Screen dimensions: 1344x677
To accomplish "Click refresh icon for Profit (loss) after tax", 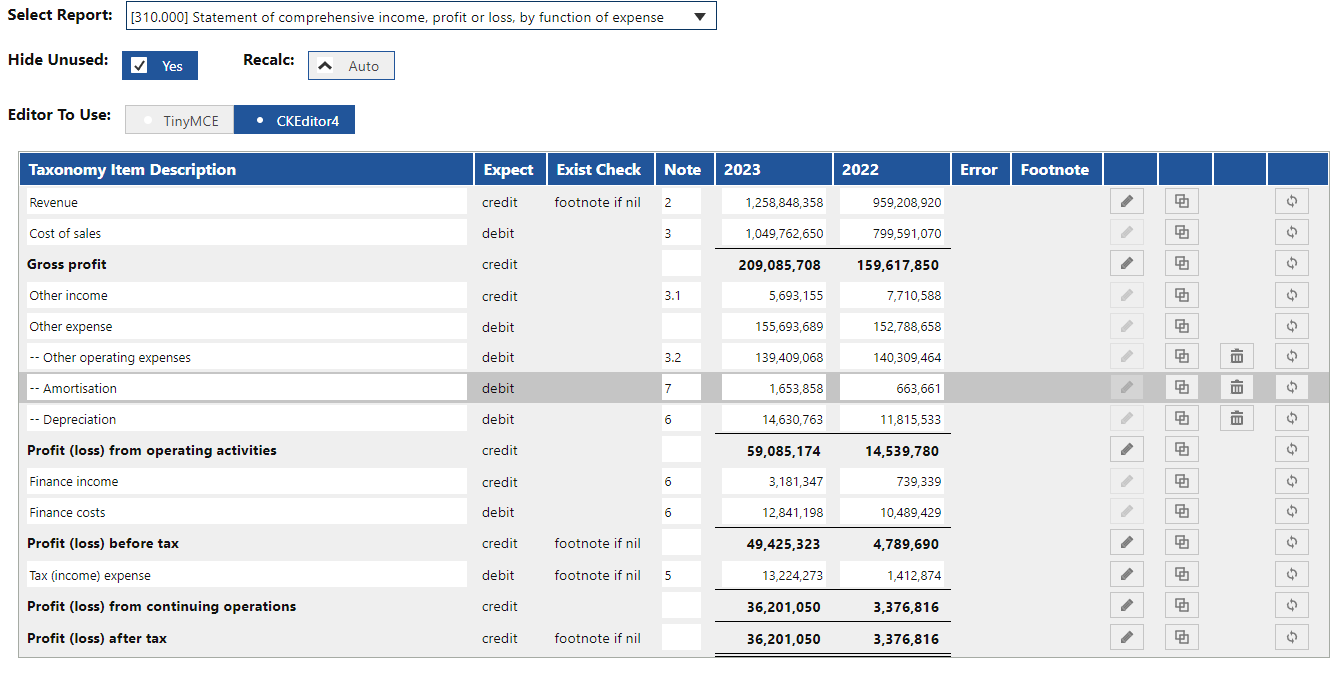I will pos(1291,637).
